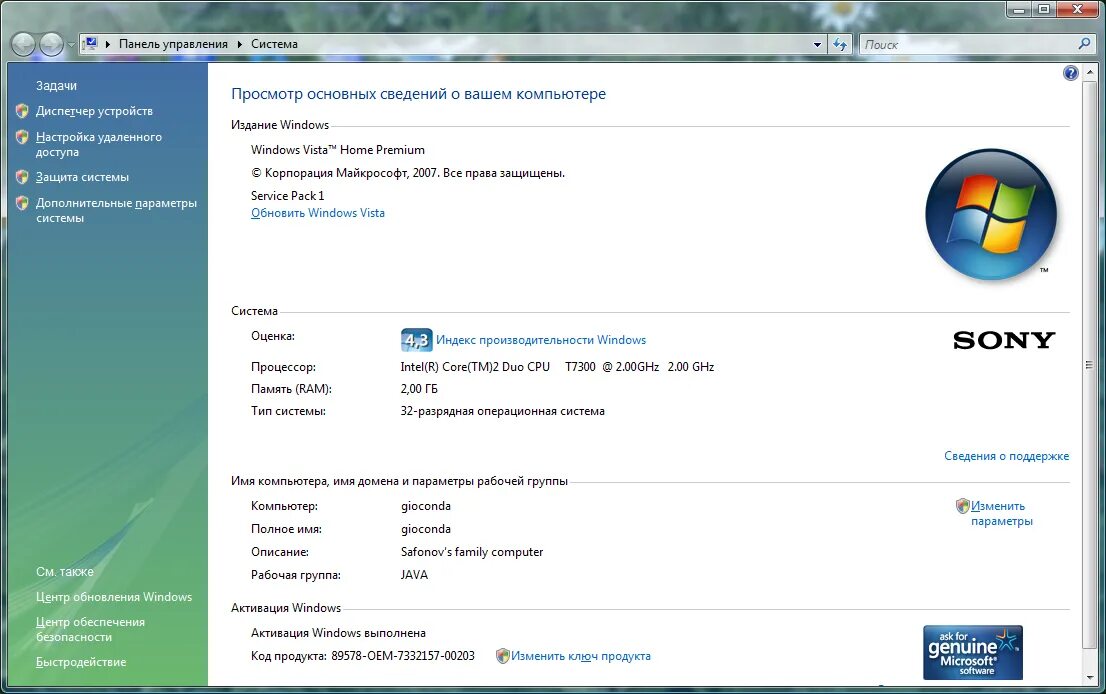Click shield icon beside Изменить параметры
1106x694 pixels.
(x=963, y=506)
